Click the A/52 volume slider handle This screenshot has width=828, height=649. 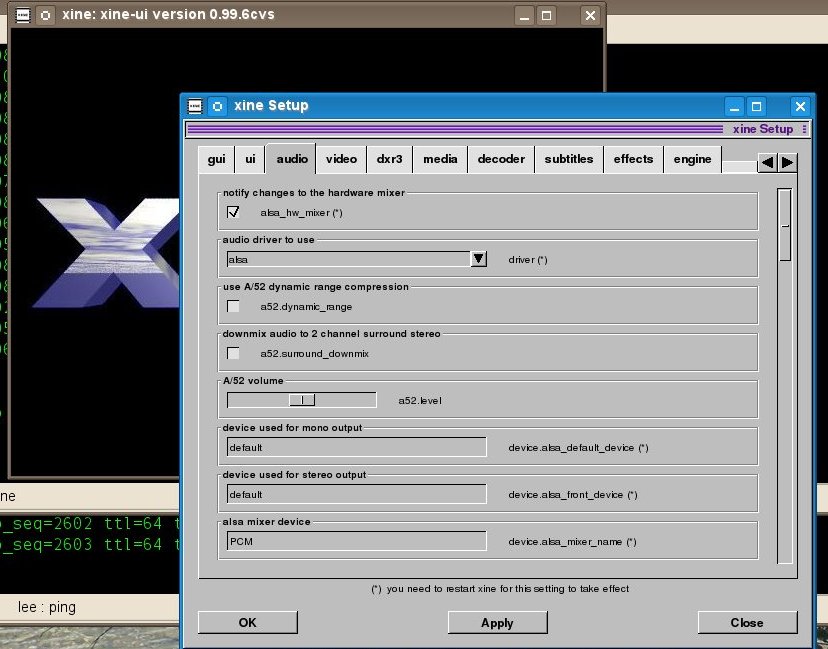coord(302,400)
